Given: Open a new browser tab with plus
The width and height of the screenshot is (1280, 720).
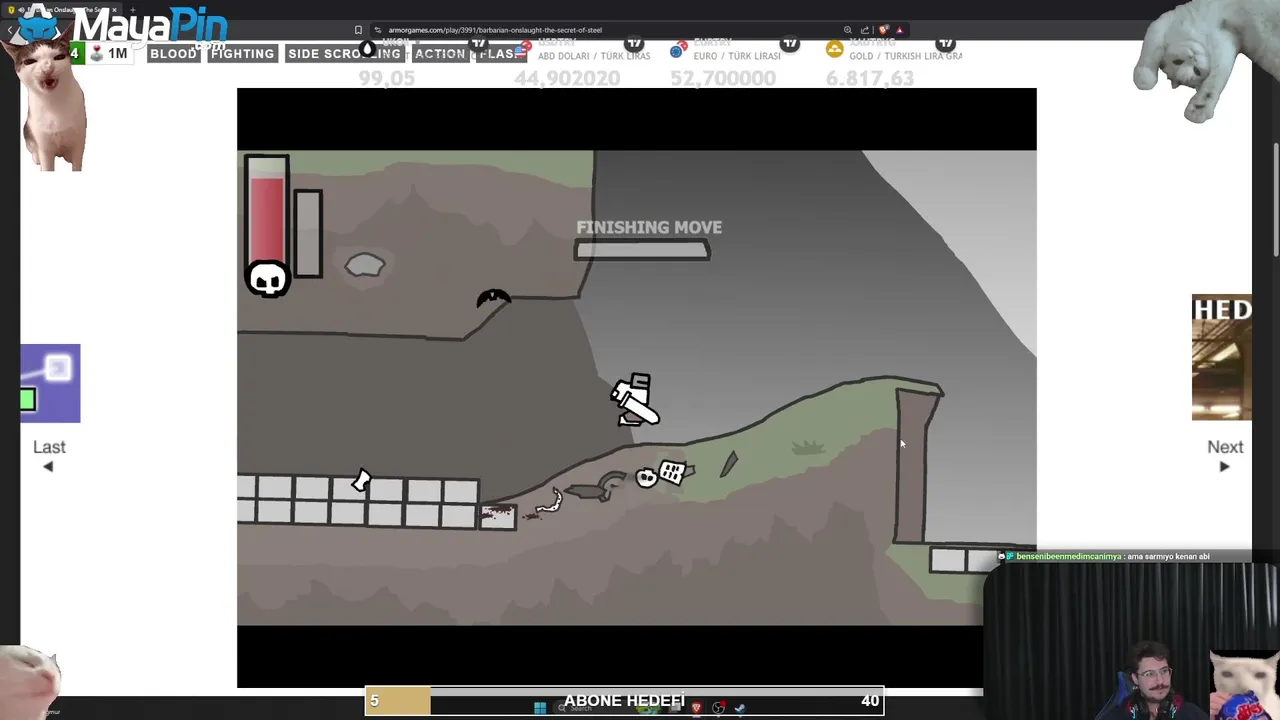Looking at the screenshot, I should [132, 10].
